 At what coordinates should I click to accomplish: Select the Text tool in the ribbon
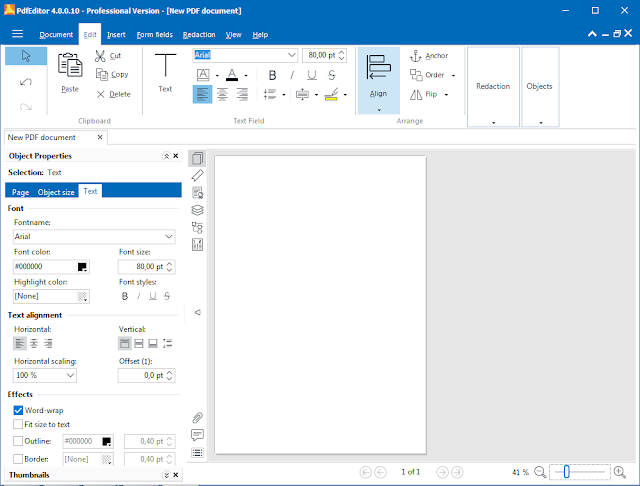[165, 72]
